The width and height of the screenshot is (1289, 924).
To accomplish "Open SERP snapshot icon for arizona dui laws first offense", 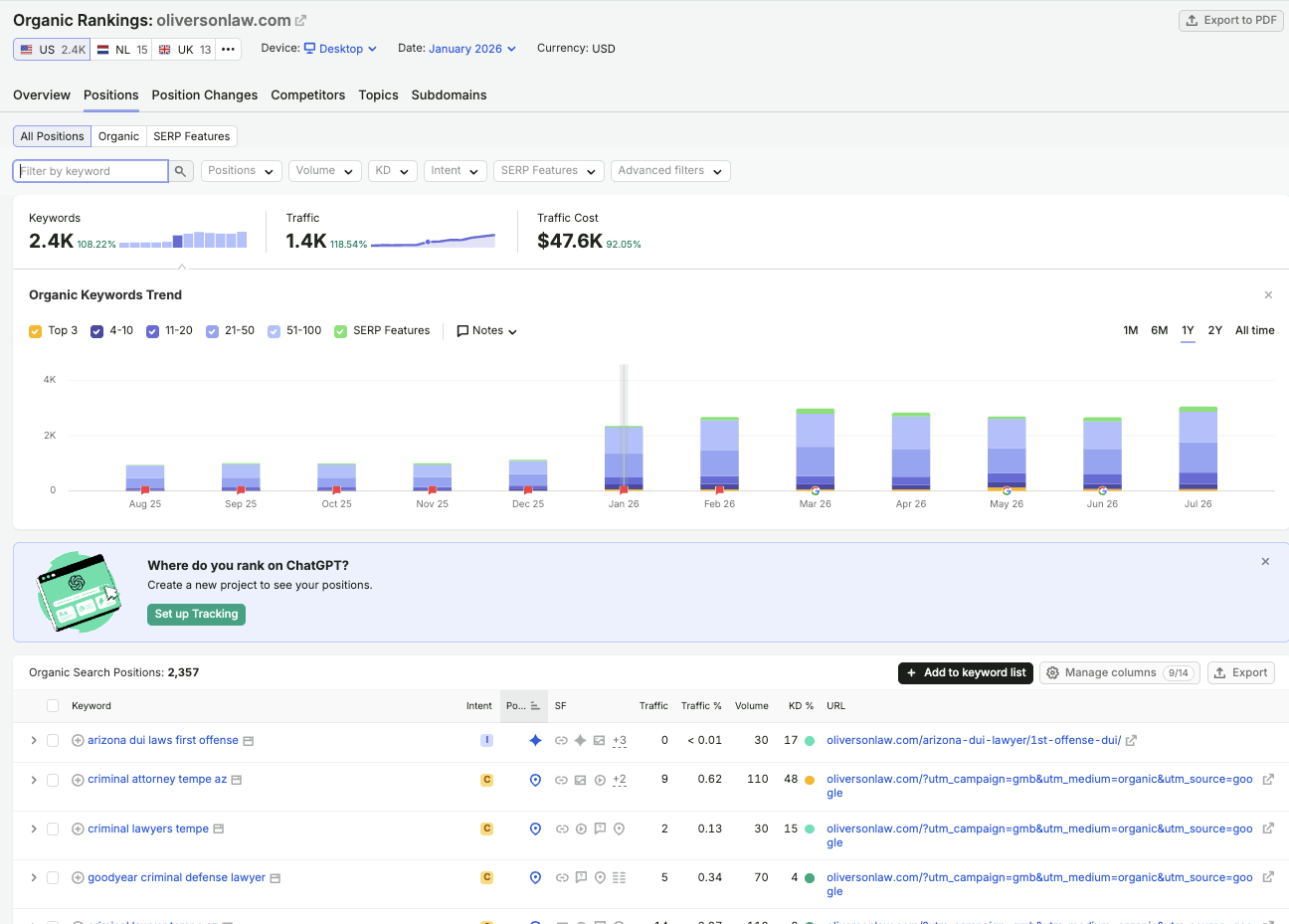I will [x=249, y=741].
